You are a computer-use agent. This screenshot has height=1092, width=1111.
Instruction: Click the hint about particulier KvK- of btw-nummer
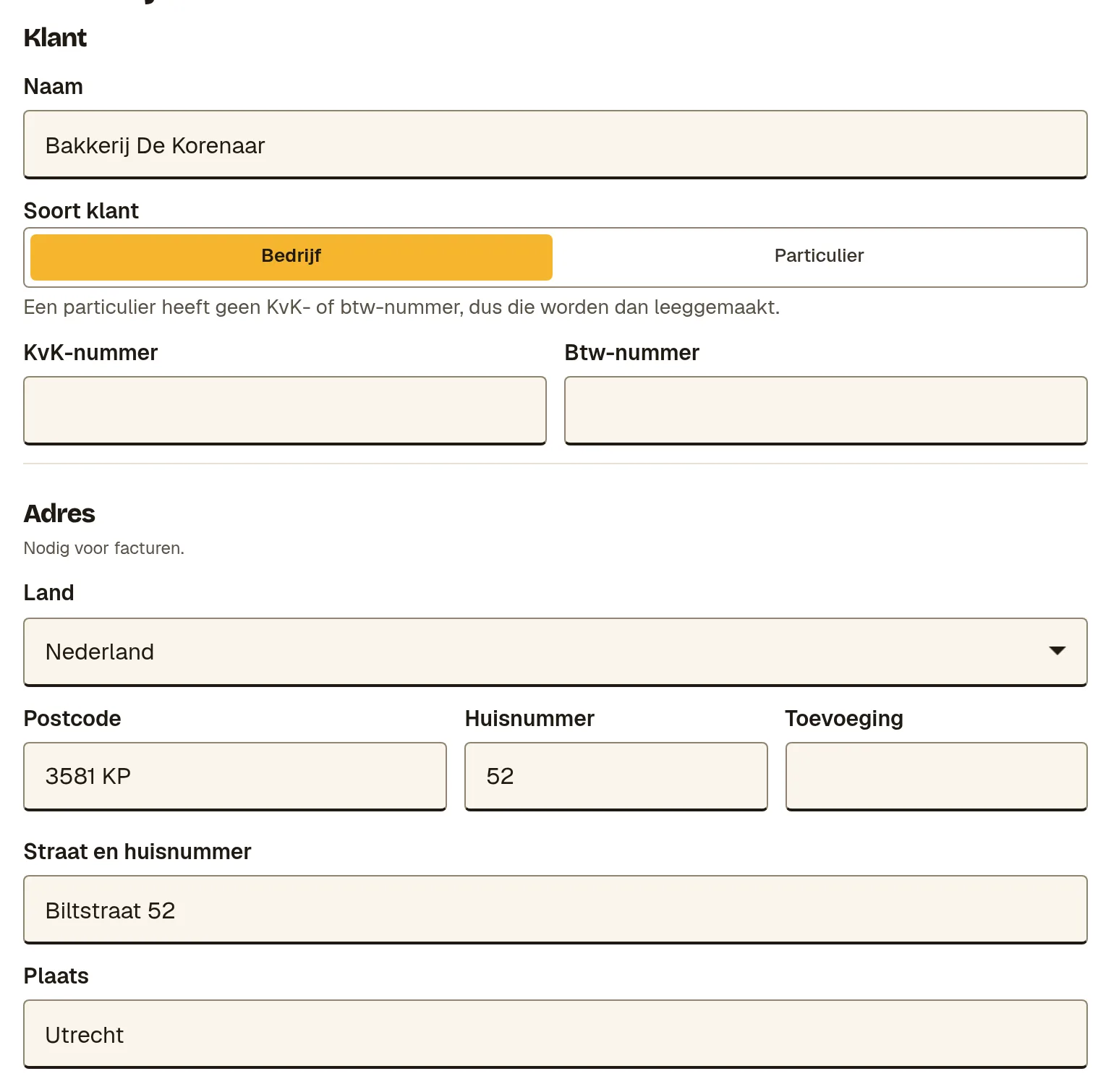[401, 307]
